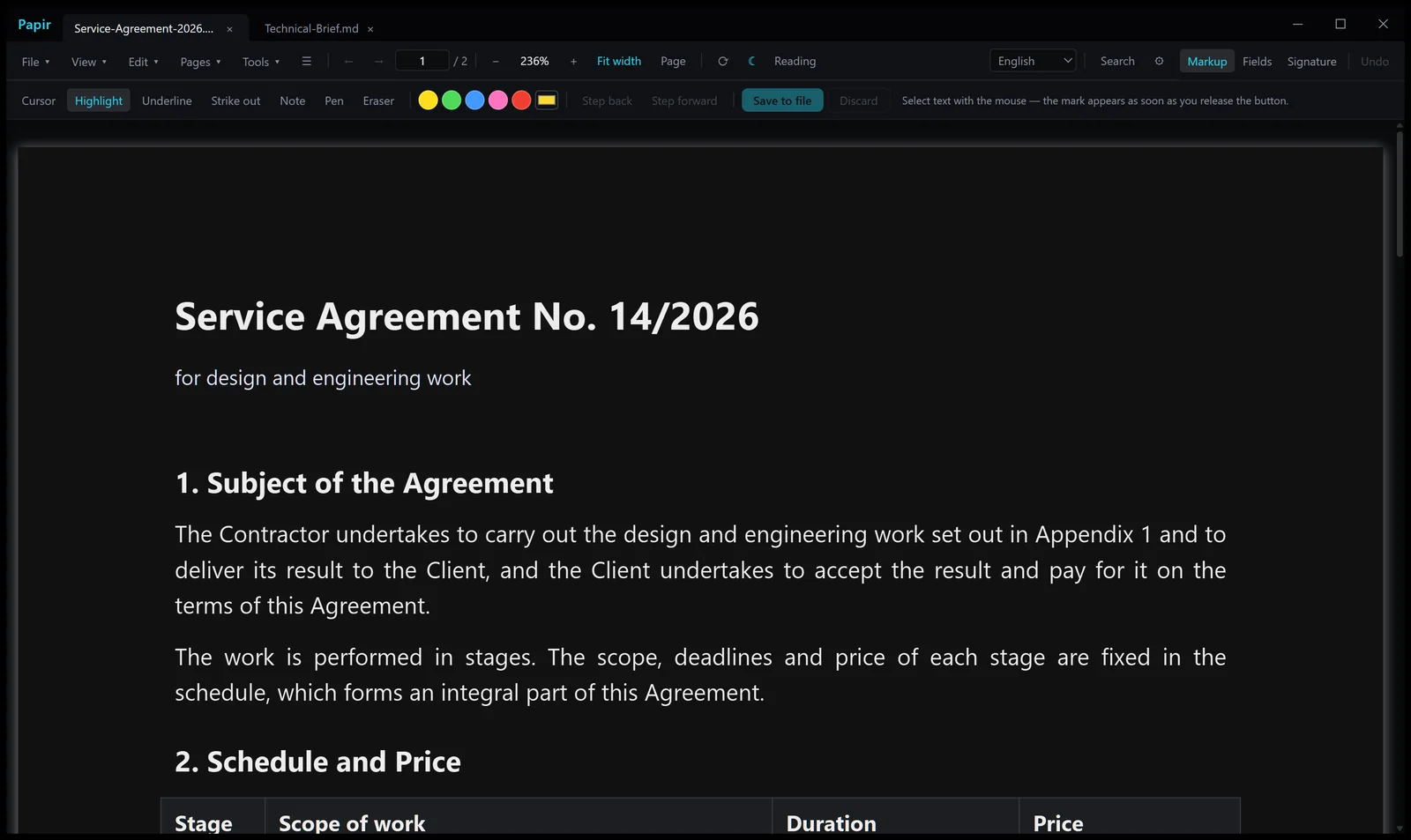The height and width of the screenshot is (840, 1411).
Task: Go to previous page with left arrow
Action: [x=348, y=62]
